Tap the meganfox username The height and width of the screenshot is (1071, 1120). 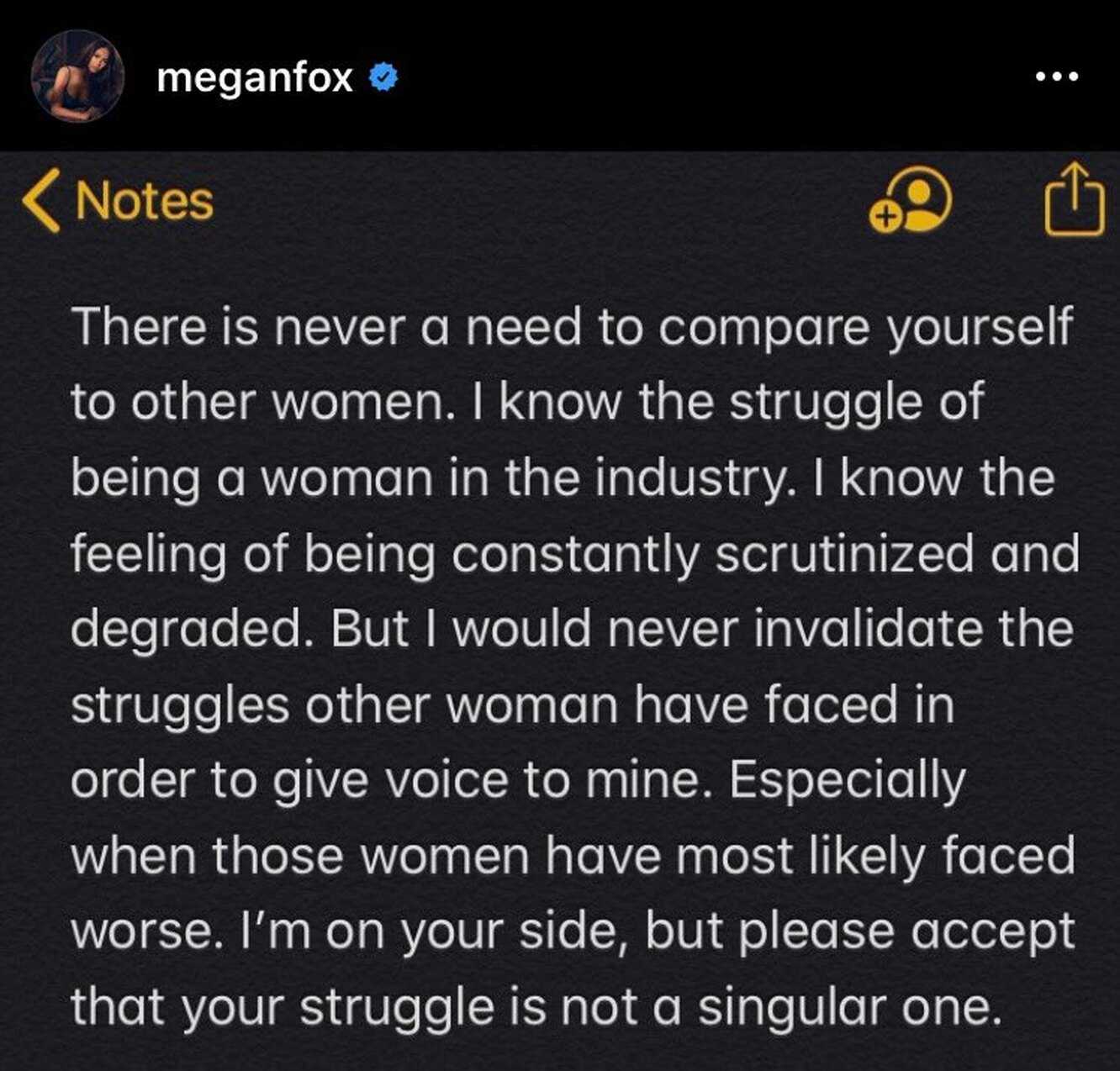(255, 78)
